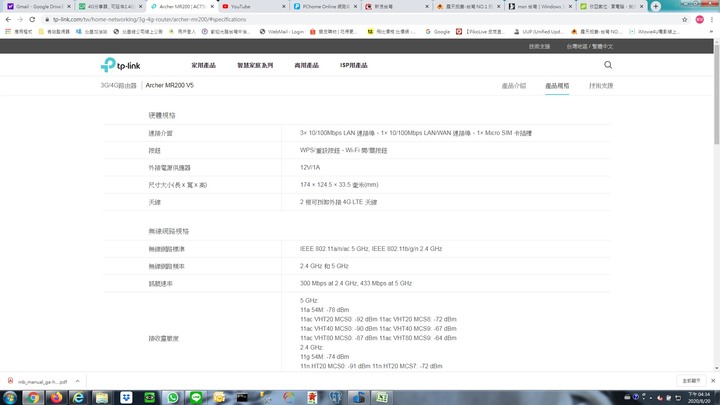Click text 2.4 GHz 和 5 GHz
The width and height of the screenshot is (720, 405).
point(324,266)
